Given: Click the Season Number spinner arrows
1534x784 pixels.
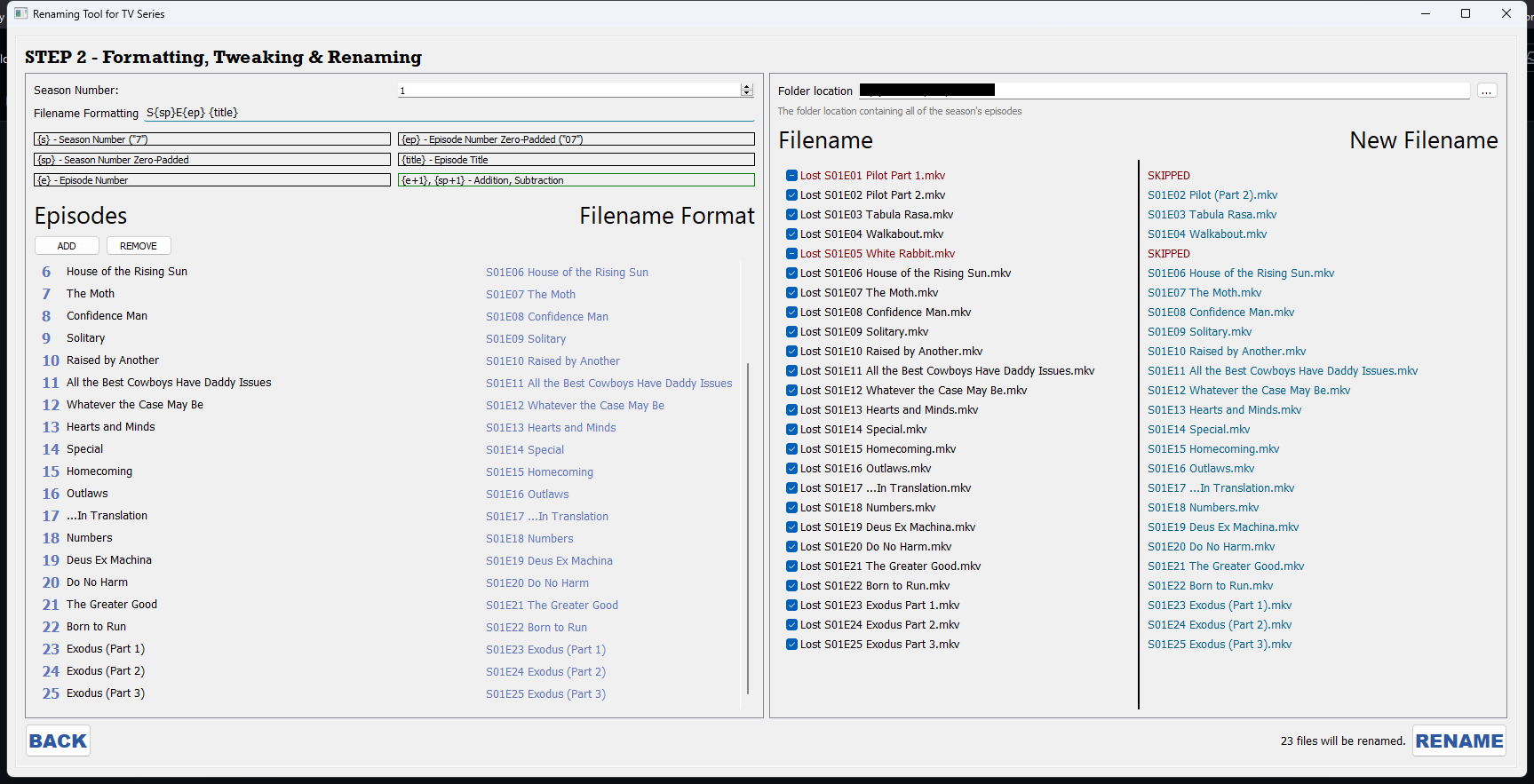Looking at the screenshot, I should pyautogui.click(x=747, y=91).
